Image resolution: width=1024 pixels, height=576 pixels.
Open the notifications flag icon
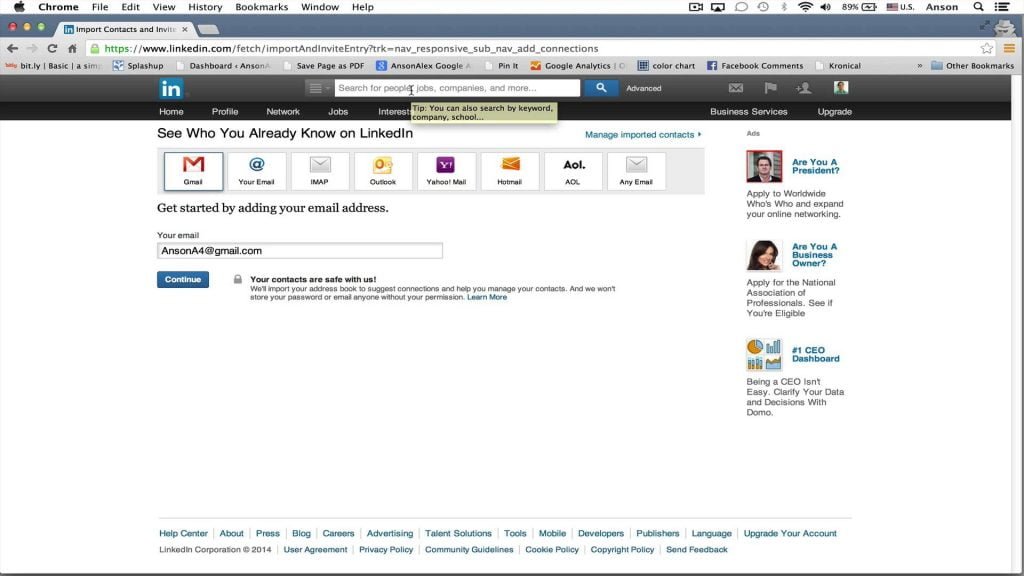coord(771,88)
